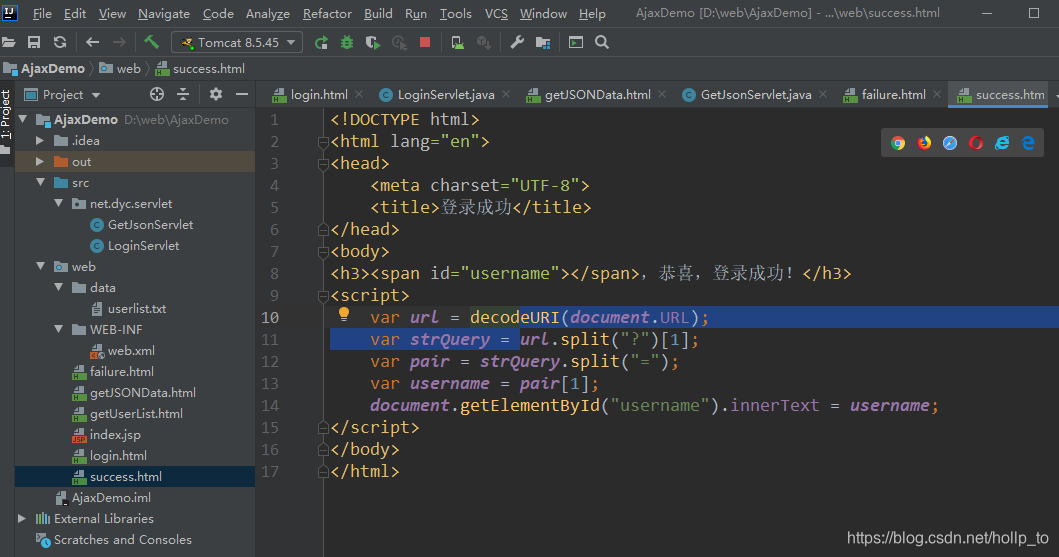Locate current file with the crosshair icon
The image size is (1059, 557).
(157, 95)
